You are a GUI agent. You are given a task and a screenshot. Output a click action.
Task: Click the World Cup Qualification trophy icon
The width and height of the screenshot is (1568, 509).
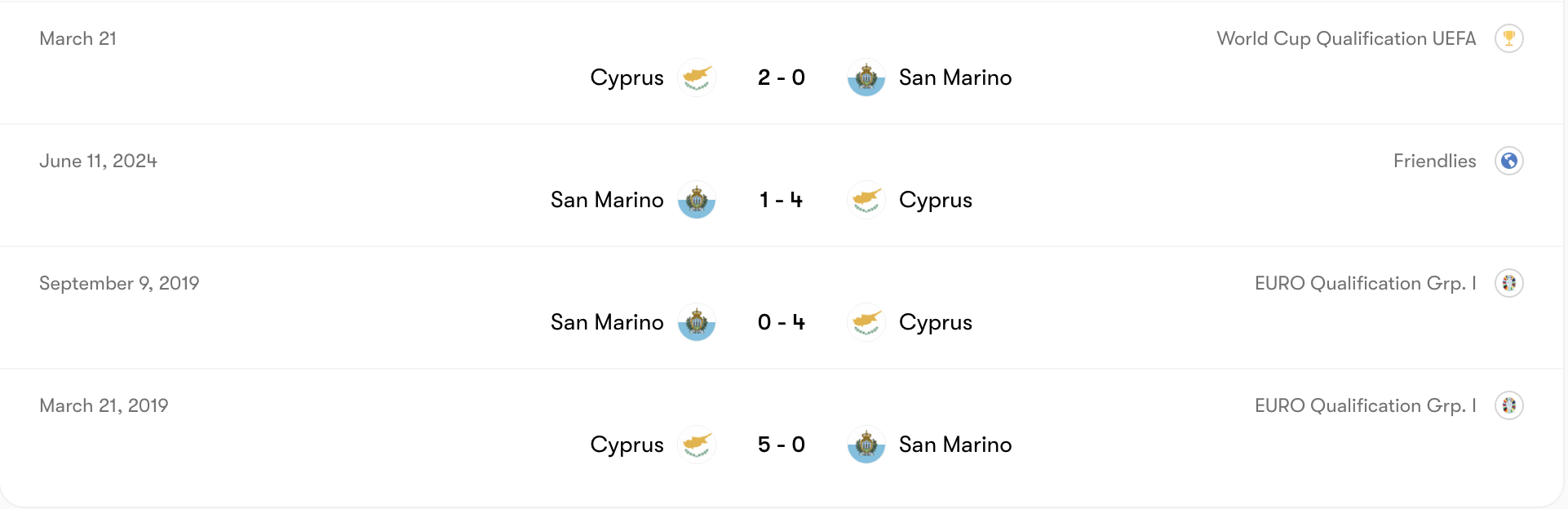click(1508, 38)
